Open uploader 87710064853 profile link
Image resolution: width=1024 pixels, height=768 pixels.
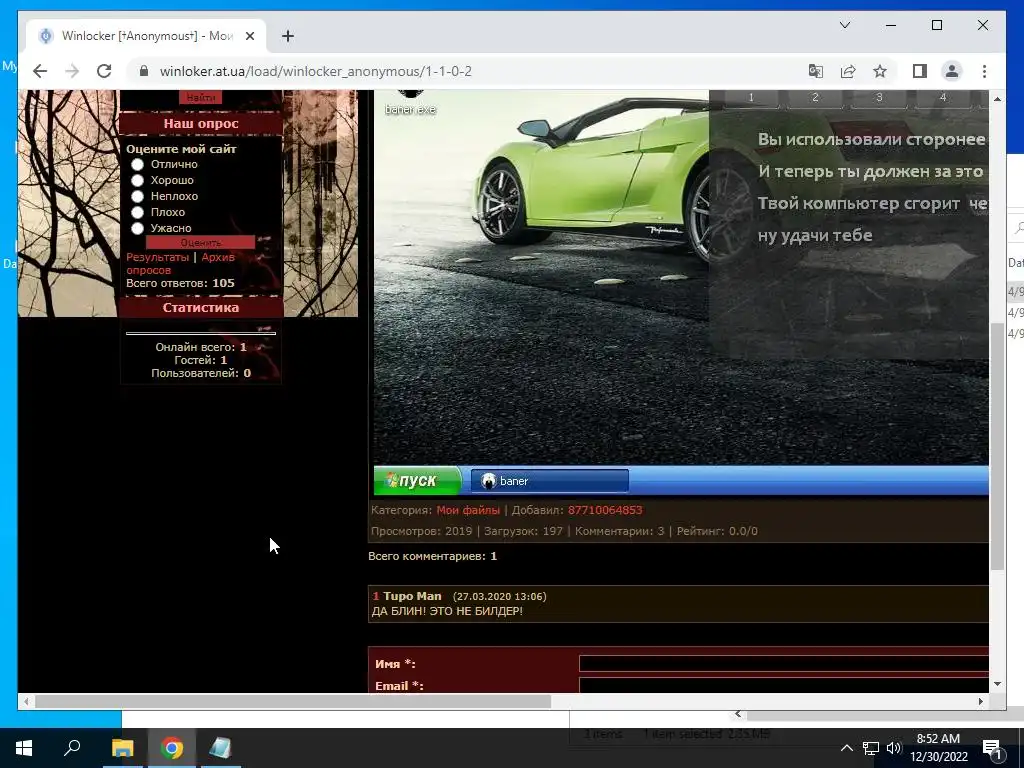[605, 510]
